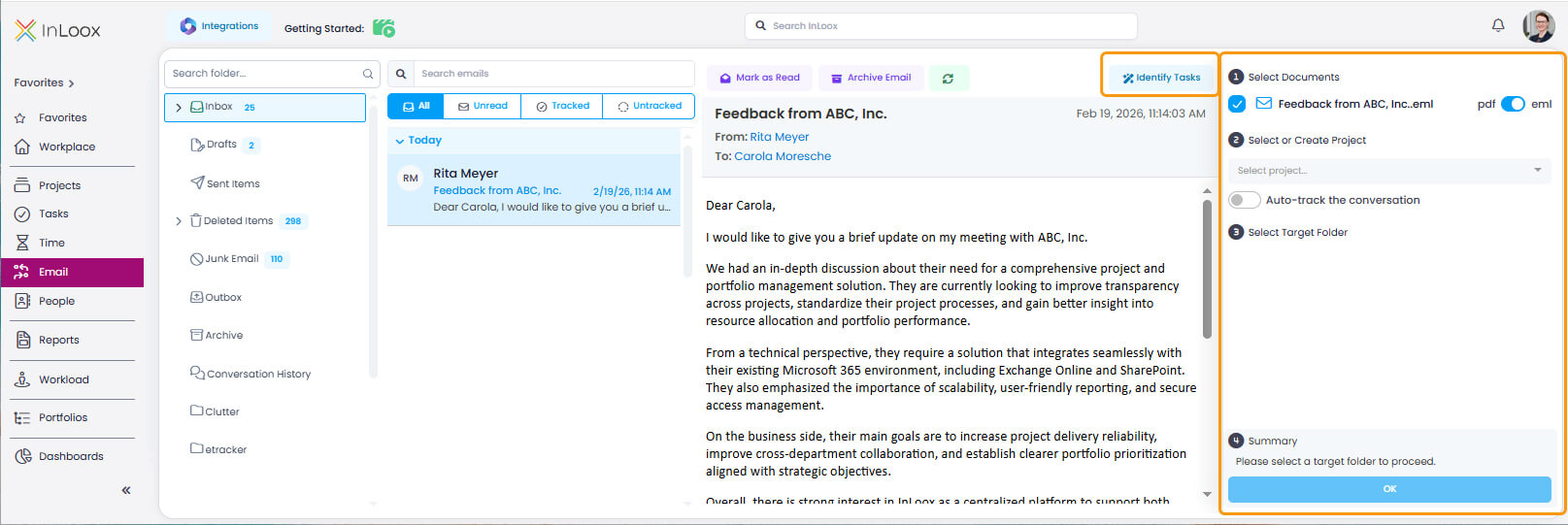Click the Drafts 2 count badge
The image size is (1568, 525).
point(251,146)
